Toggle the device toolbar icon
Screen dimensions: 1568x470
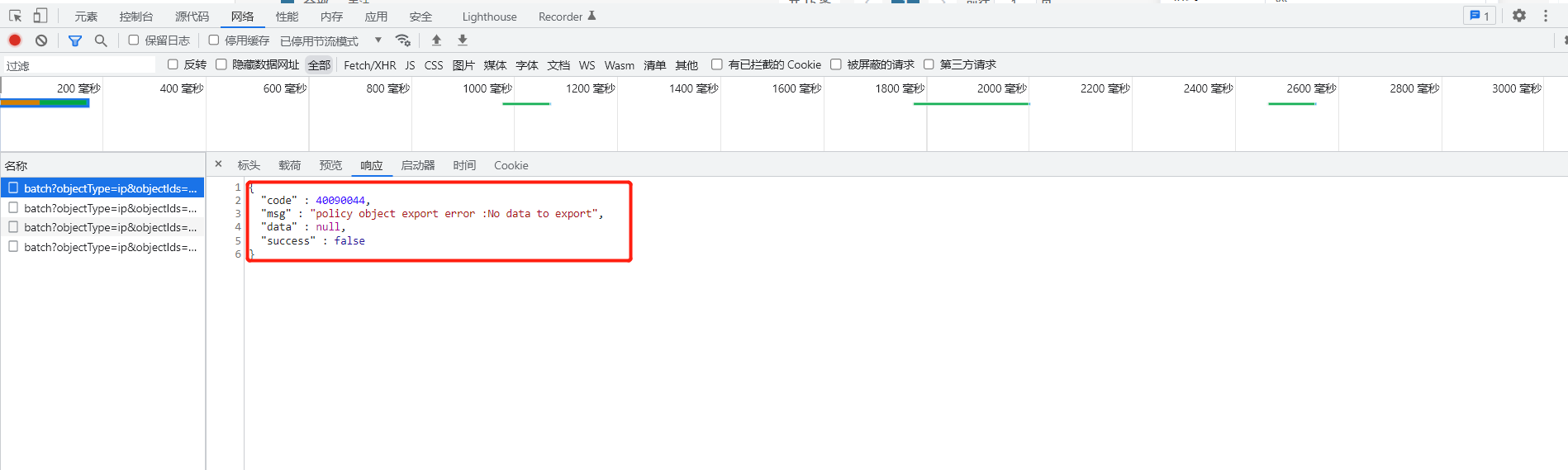(x=40, y=16)
